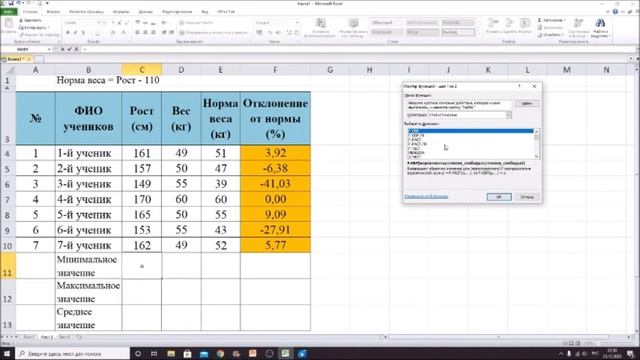Viewport: 640px width, 360px height.
Task: Click the decrease indent icon
Action: (164, 32)
